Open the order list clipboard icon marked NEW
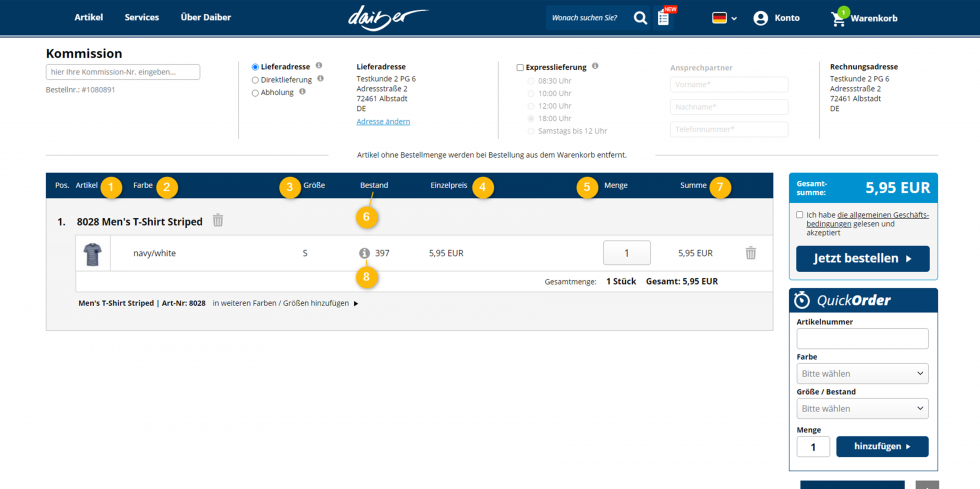The image size is (980, 489). coord(664,18)
